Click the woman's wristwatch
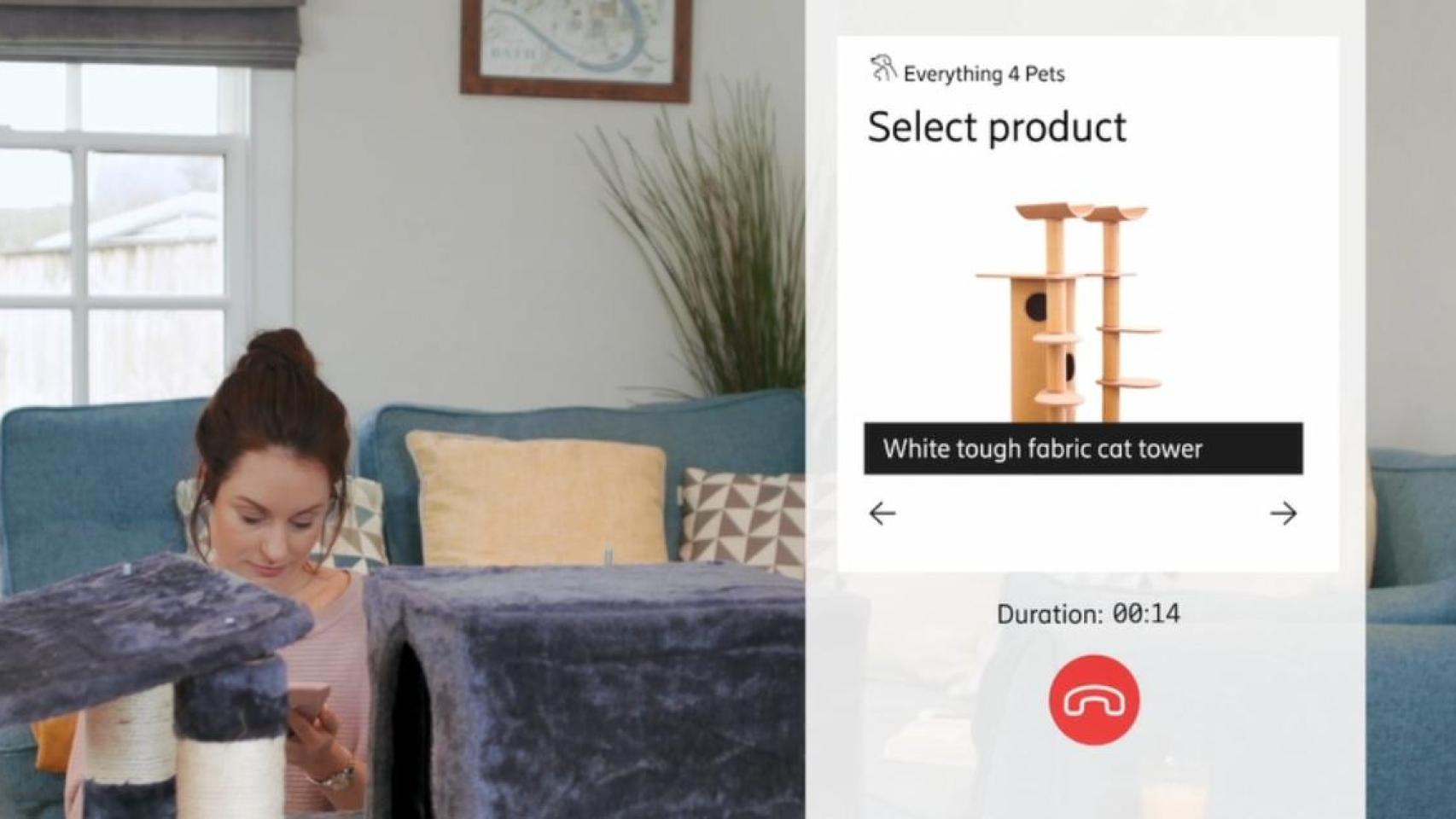 tap(336, 775)
